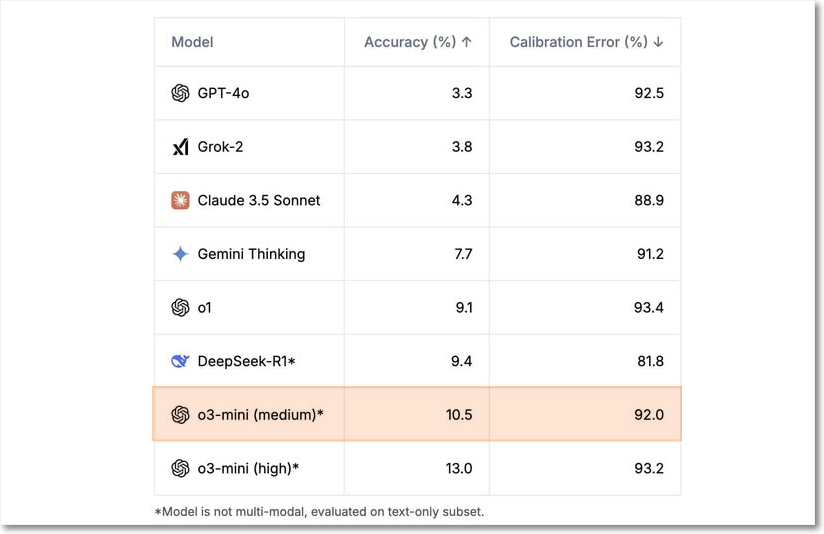
Task: Click the OpenAI logo beside GPT-4o
Action: point(180,93)
